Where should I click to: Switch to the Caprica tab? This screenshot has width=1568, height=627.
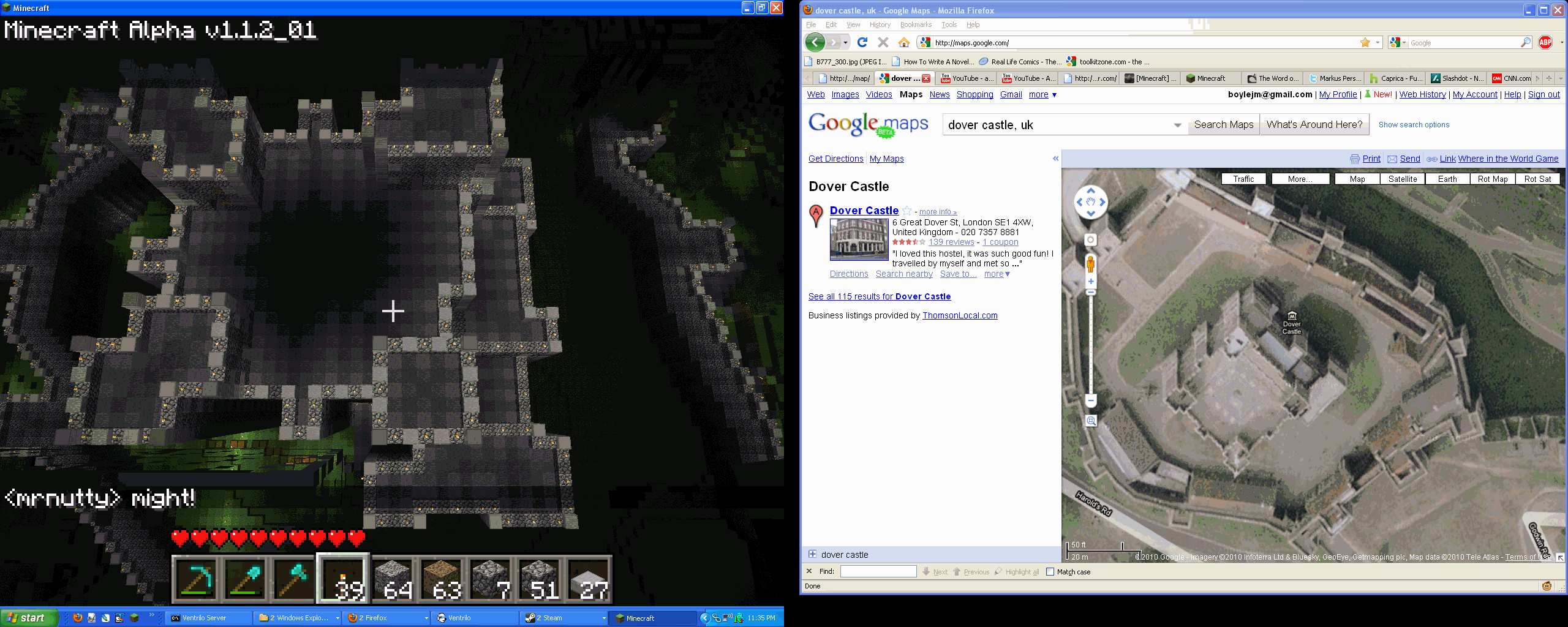tap(1396, 78)
